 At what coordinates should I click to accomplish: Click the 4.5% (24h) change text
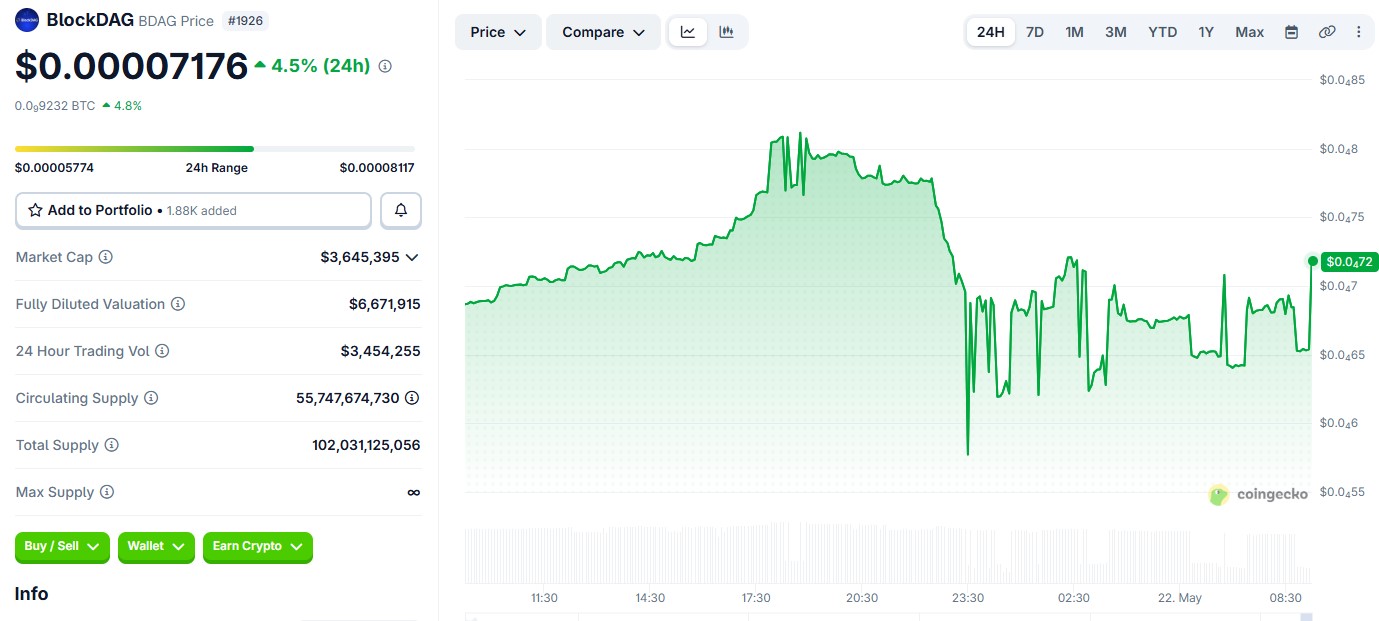(x=320, y=66)
